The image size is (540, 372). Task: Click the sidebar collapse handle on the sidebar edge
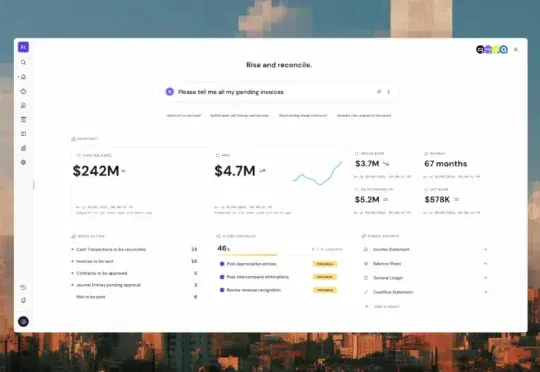[33, 185]
